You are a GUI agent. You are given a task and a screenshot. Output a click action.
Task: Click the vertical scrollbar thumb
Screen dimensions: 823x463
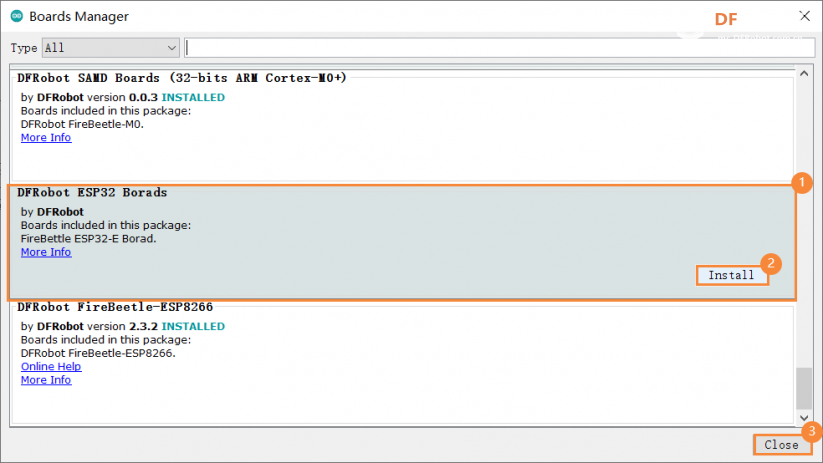coord(804,388)
